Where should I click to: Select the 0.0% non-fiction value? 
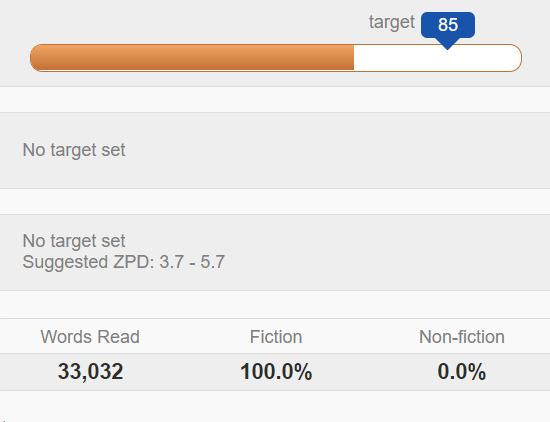coord(462,371)
